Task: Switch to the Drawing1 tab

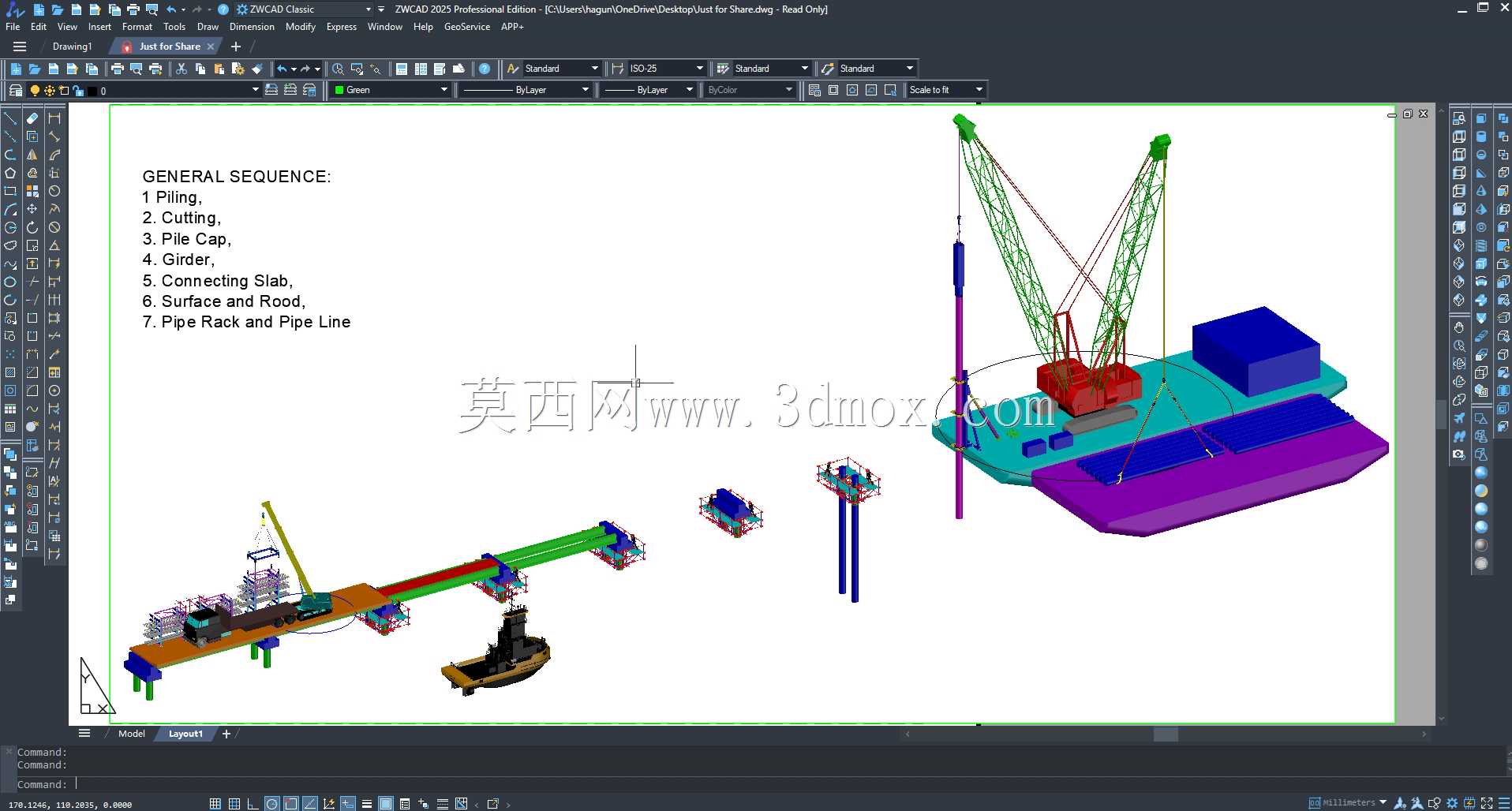Action: click(72, 47)
